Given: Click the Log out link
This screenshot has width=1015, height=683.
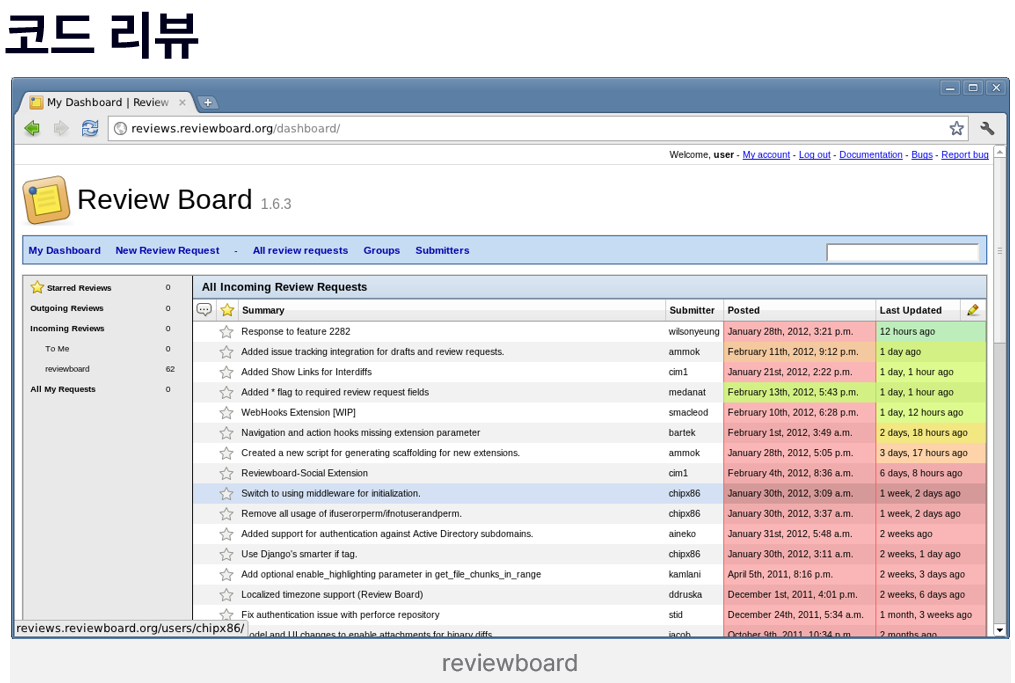Looking at the screenshot, I should (814, 155).
